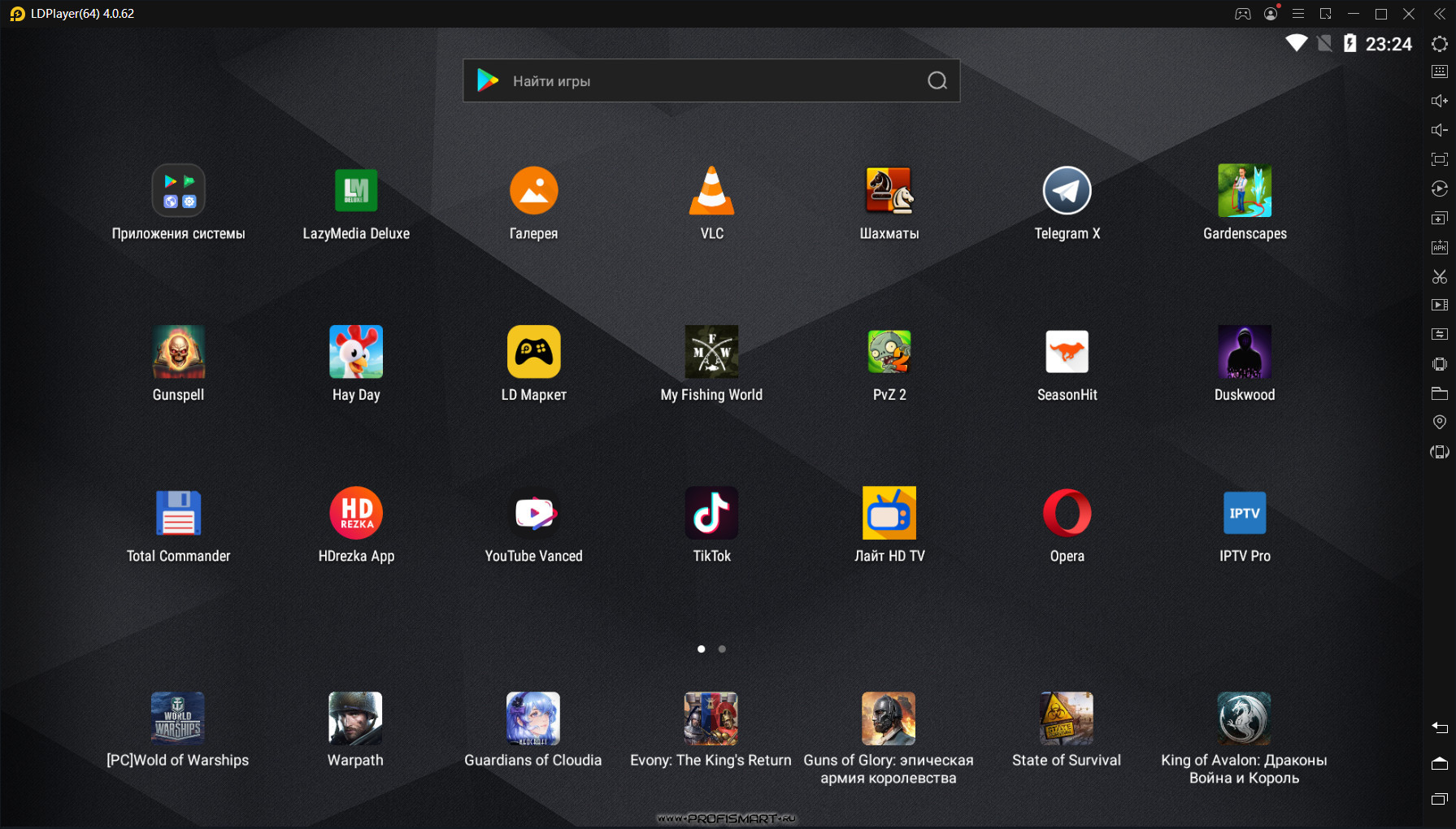Switch to the second home screen page dot
Viewport: 1456px width, 829px height.
pyautogui.click(x=722, y=649)
